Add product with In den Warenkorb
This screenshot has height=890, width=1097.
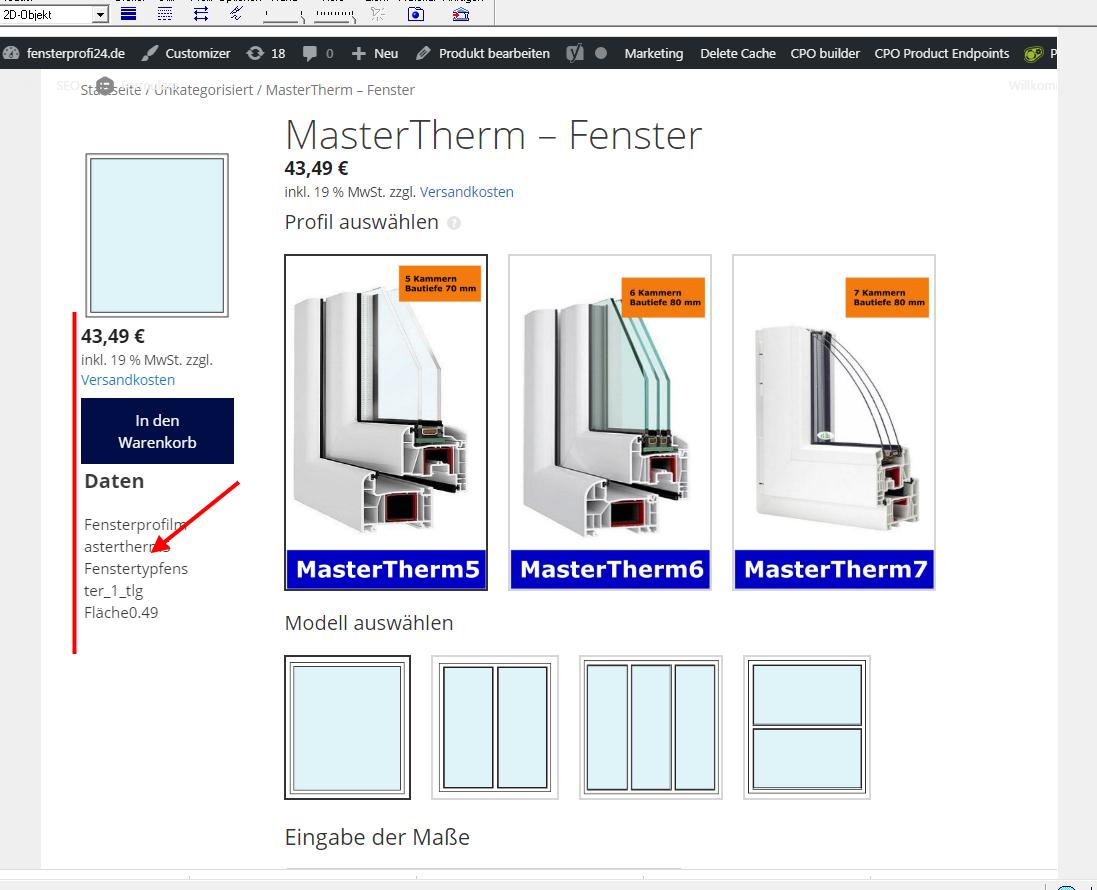157,431
